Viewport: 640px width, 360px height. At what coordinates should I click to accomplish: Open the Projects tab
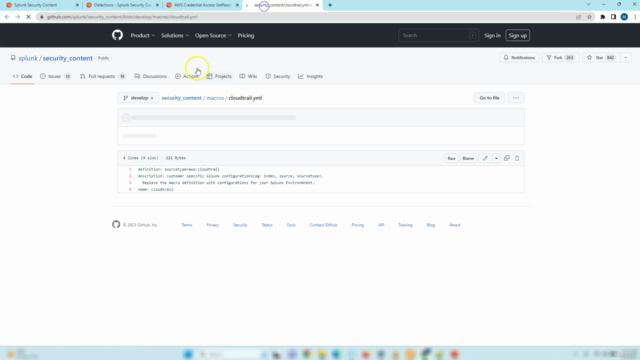(219, 76)
